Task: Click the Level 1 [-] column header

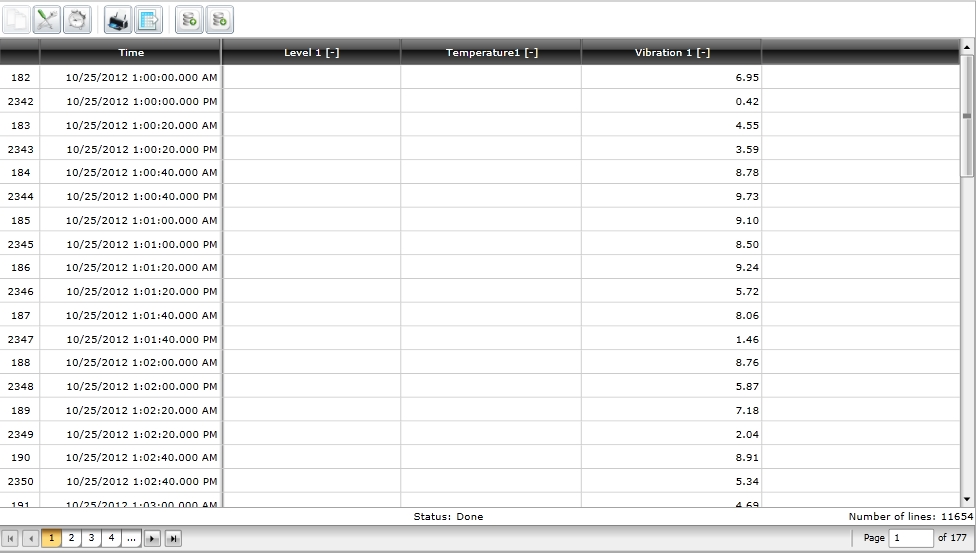Action: click(311, 52)
